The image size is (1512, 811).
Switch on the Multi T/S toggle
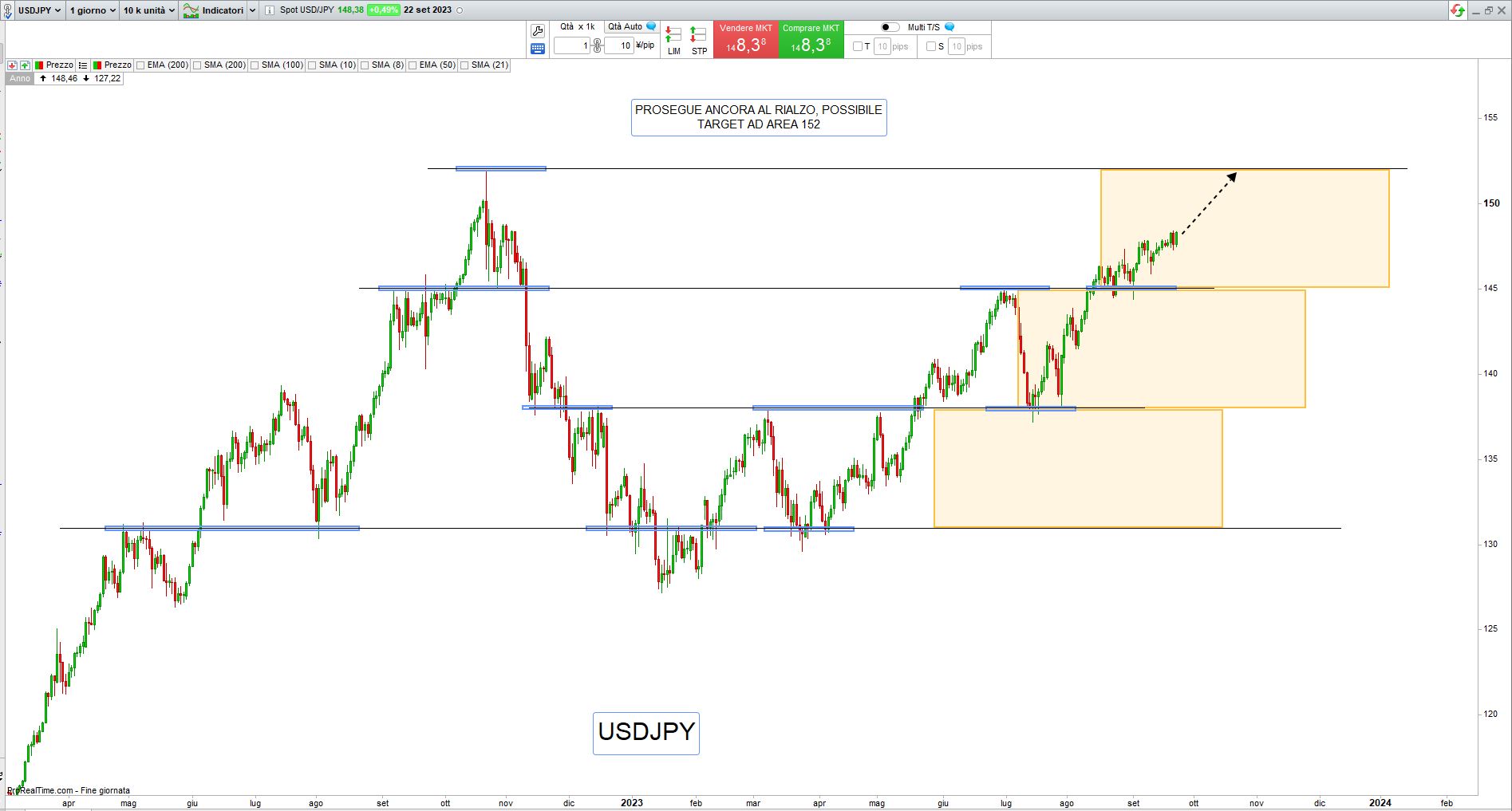[890, 27]
